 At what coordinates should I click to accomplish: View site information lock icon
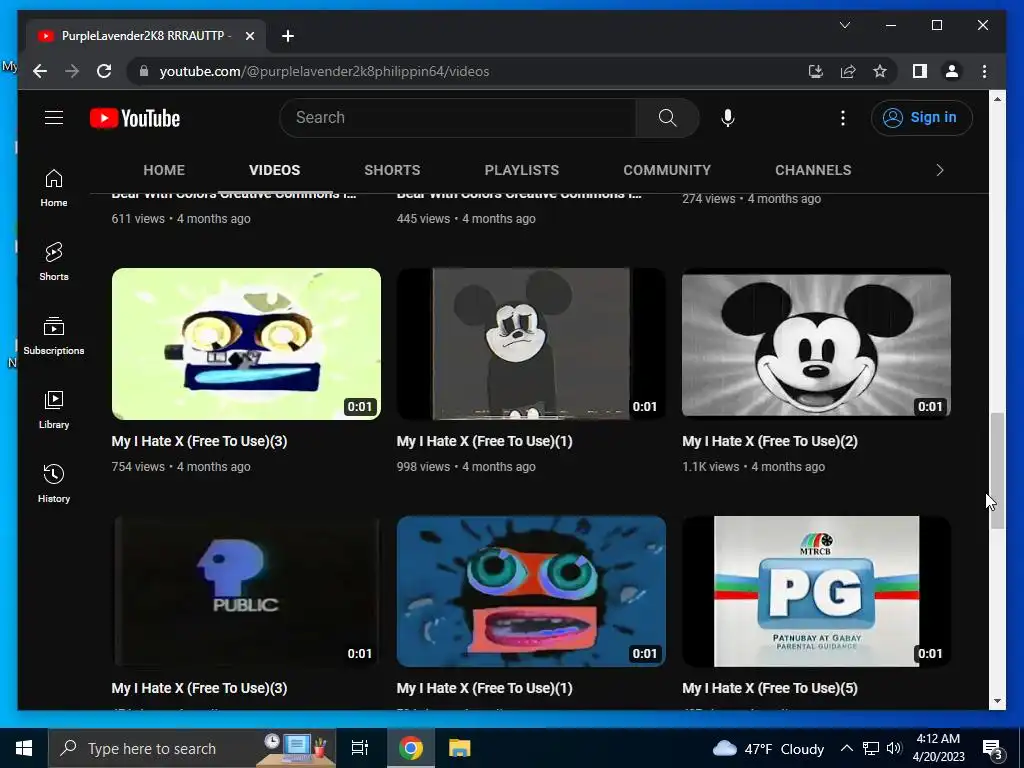[144, 71]
